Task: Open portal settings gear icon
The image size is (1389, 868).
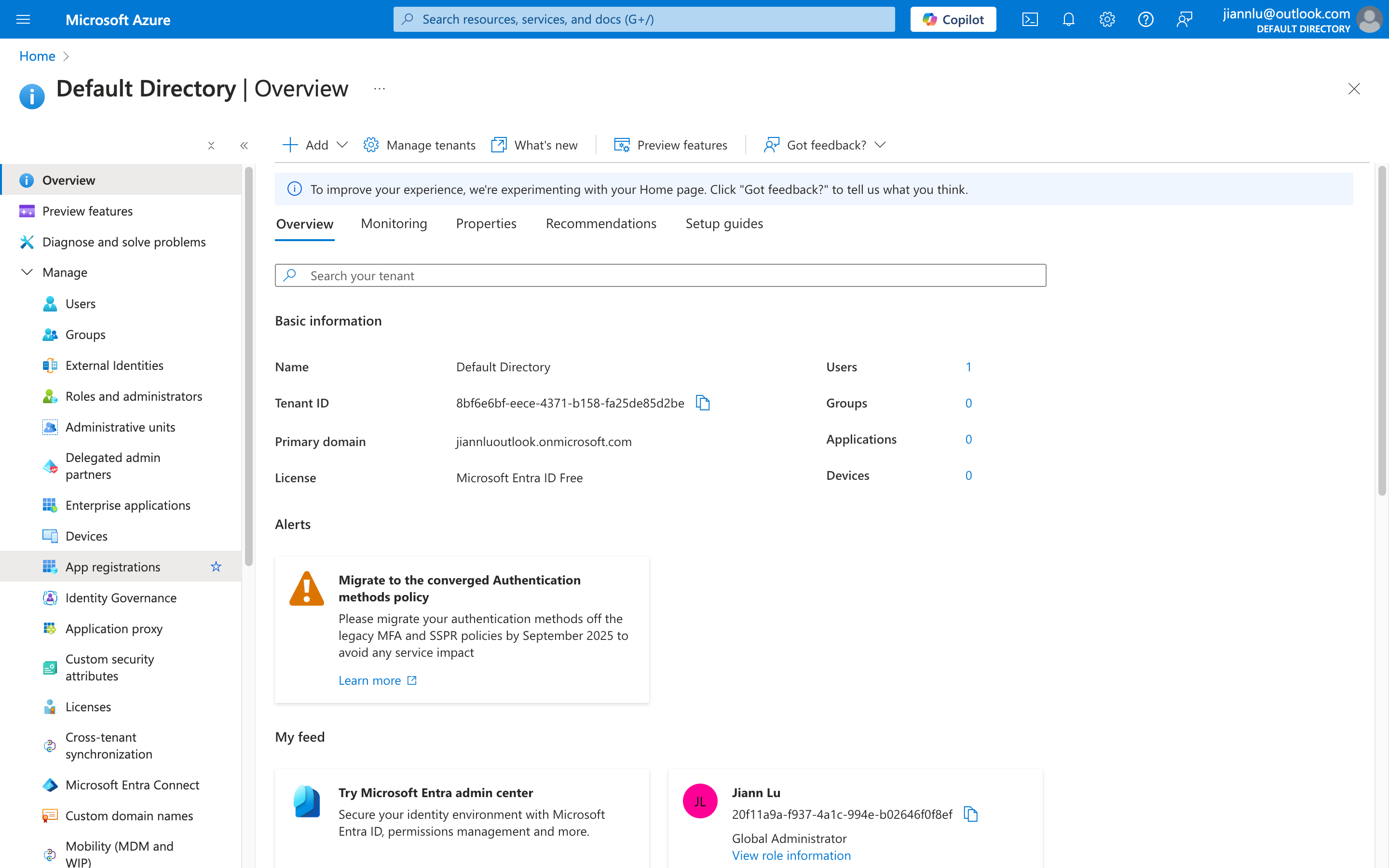Action: click(x=1106, y=19)
